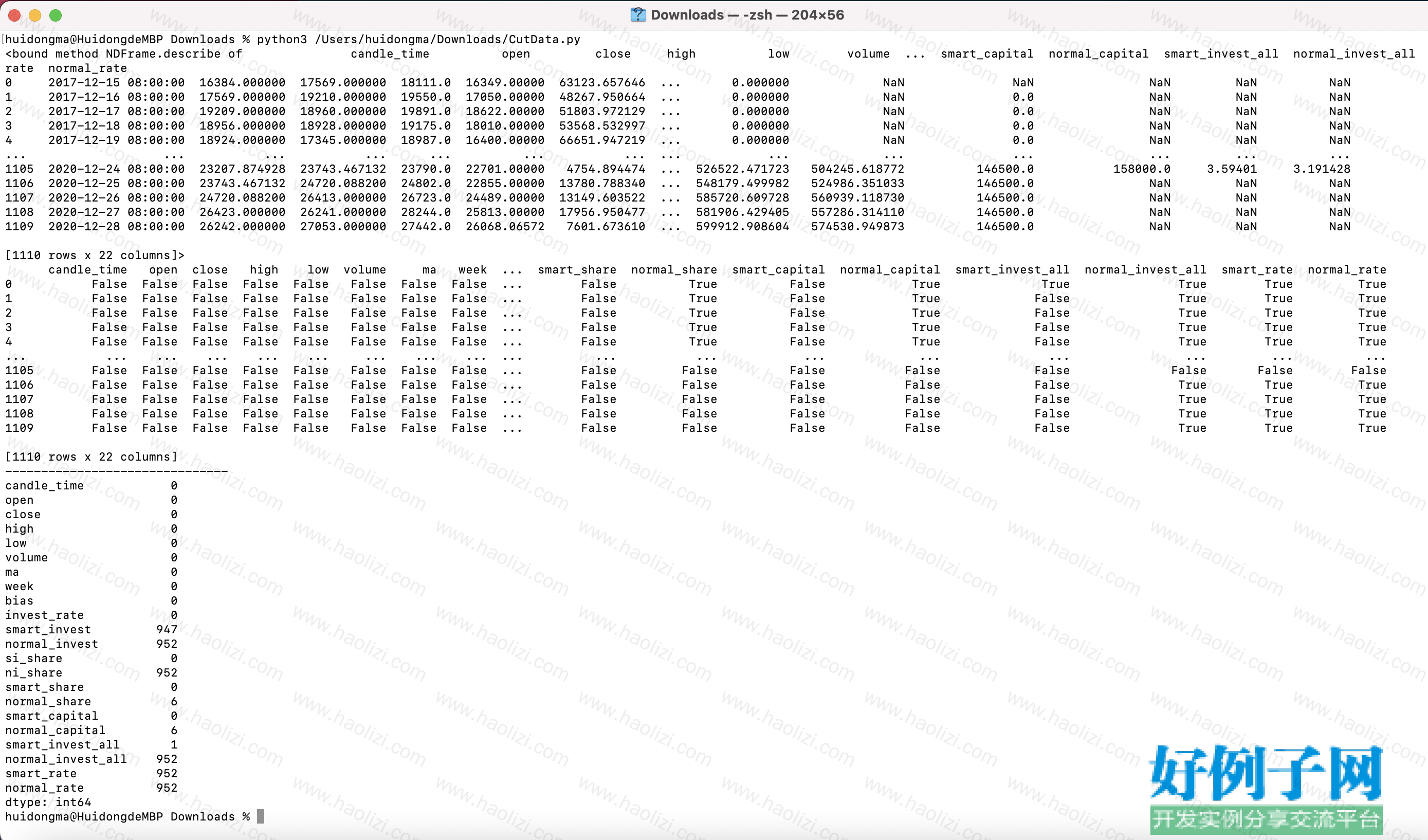Click the rate value '3.59401'
The width and height of the screenshot is (1428, 840).
(1231, 169)
